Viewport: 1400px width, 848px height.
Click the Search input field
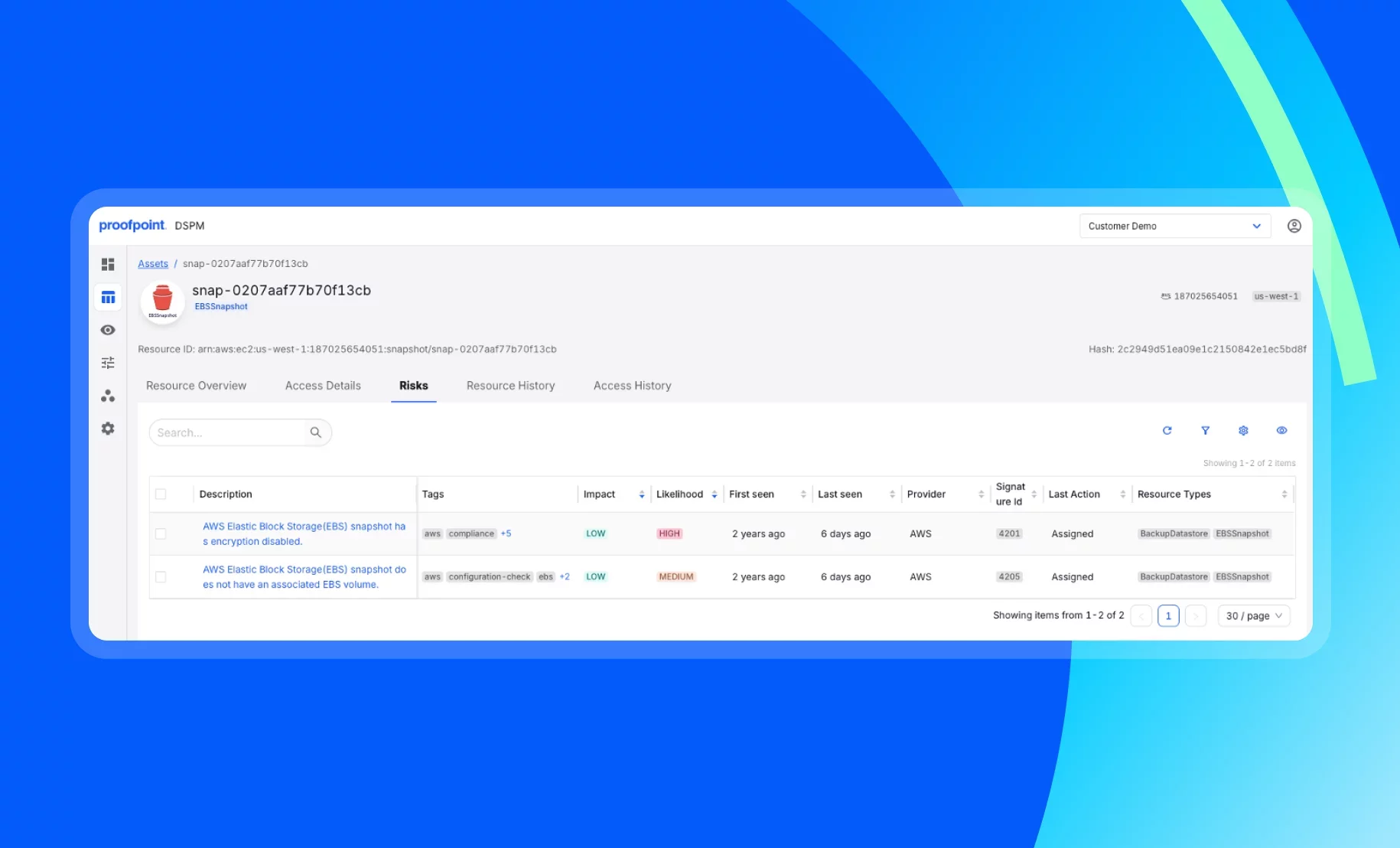pos(228,432)
